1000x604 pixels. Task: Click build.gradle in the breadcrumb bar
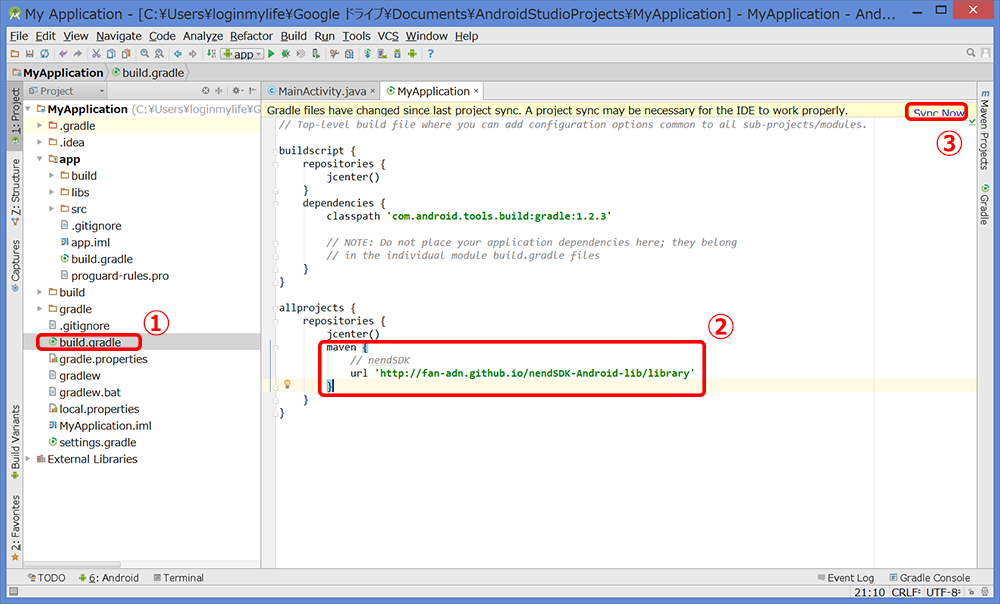tap(148, 73)
